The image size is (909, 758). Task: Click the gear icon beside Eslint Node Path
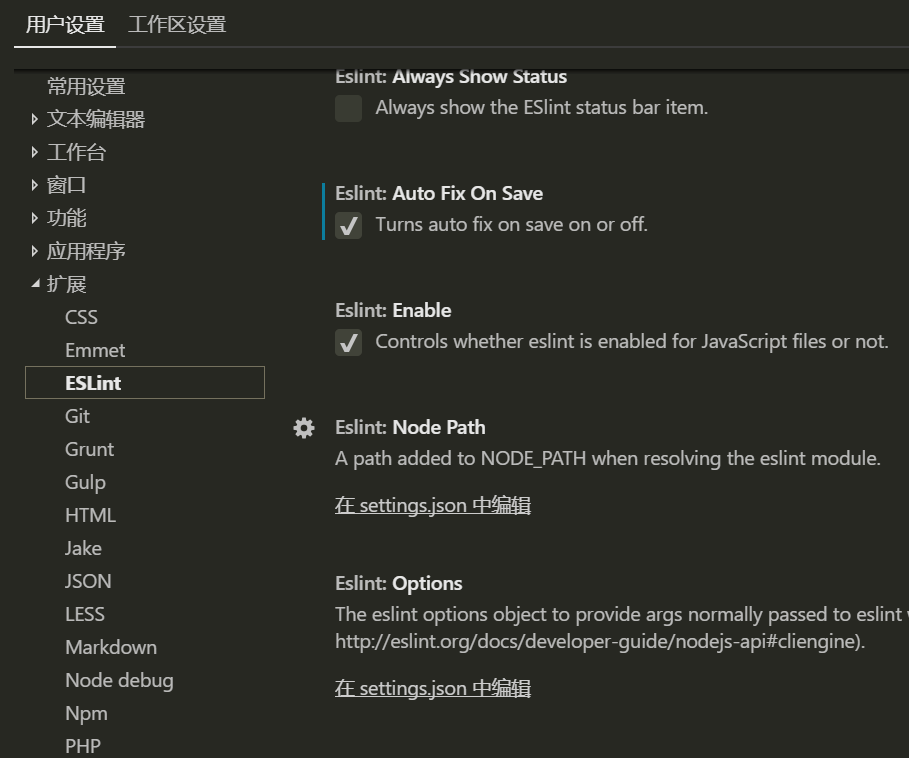click(304, 428)
